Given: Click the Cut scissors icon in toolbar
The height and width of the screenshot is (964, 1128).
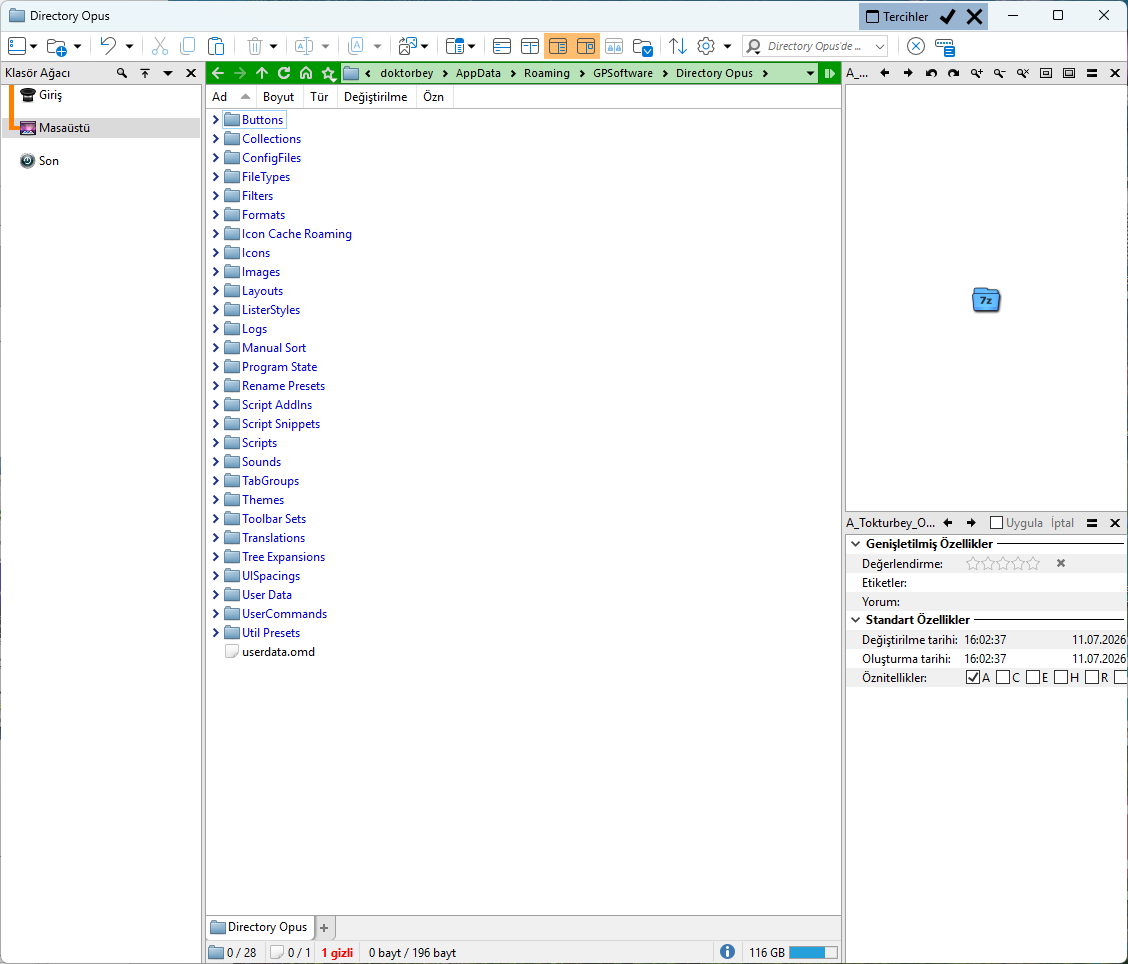Looking at the screenshot, I should click(160, 47).
